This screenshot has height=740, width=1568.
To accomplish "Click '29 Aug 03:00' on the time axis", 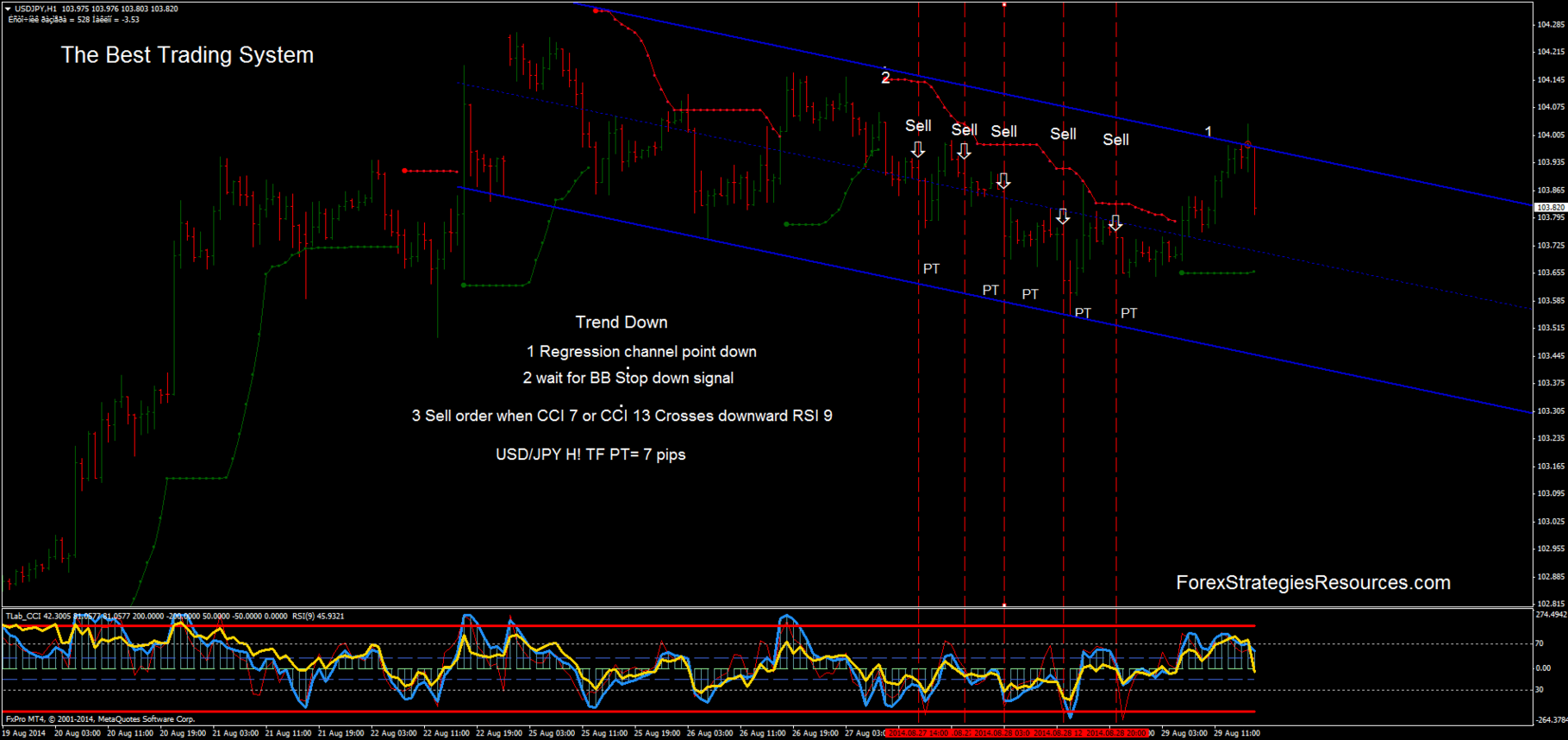I will [x=1184, y=733].
